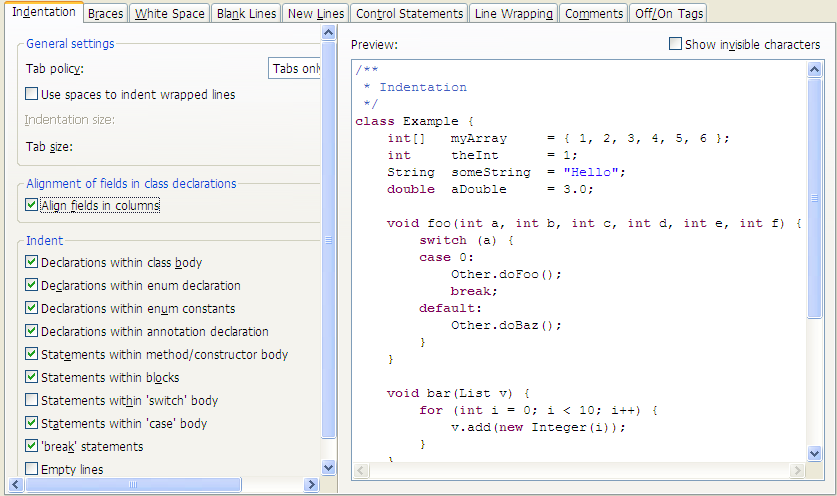Screen dimensions: 837x496
Task: Click the Tab size label
Action: coord(49,147)
